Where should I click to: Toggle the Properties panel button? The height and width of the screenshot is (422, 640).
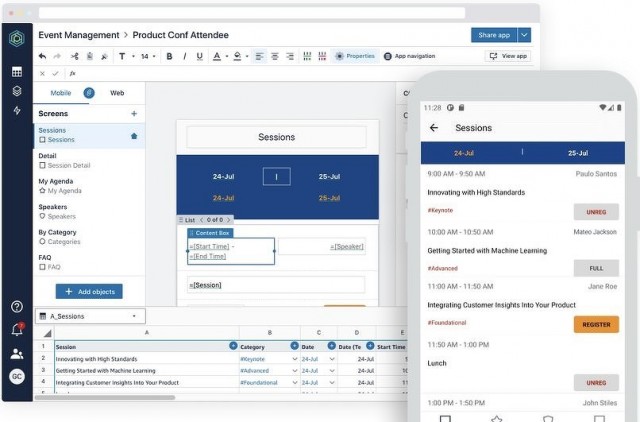(354, 56)
